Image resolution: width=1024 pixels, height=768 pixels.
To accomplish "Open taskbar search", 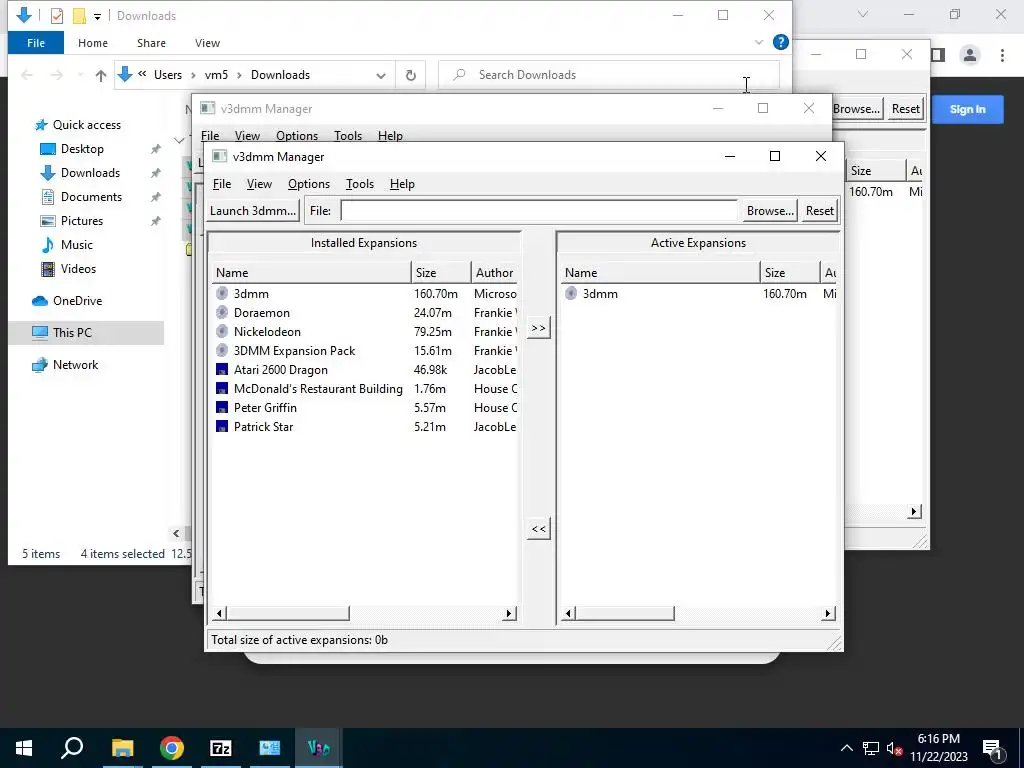I will pyautogui.click(x=72, y=748).
